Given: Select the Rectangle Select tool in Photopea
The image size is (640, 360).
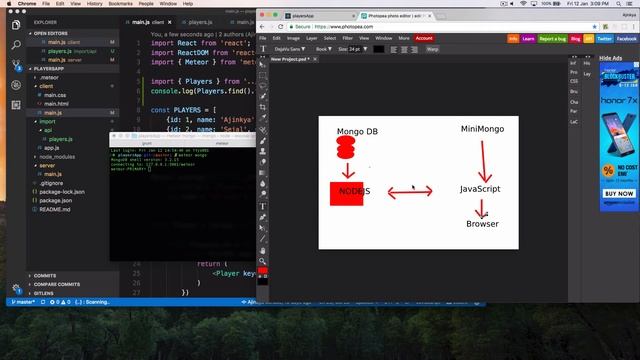Looking at the screenshot, I should click(x=262, y=76).
